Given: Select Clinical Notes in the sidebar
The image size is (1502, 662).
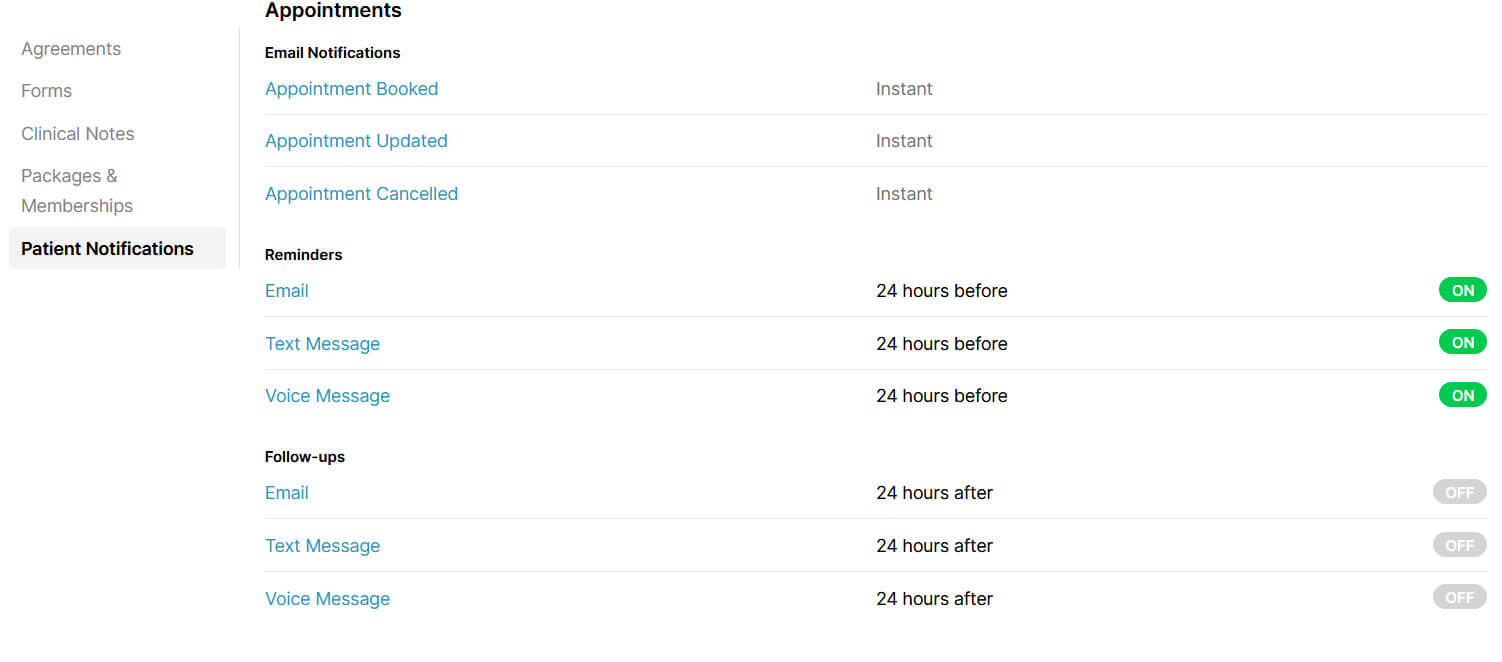Looking at the screenshot, I should pyautogui.click(x=78, y=133).
